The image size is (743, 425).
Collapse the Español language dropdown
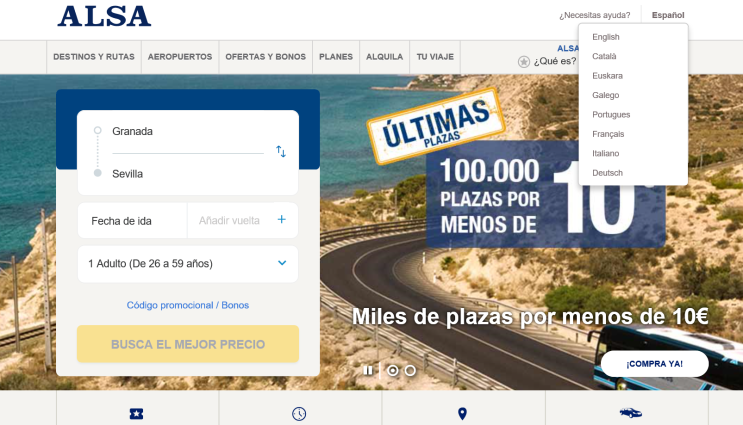pyautogui.click(x=668, y=15)
